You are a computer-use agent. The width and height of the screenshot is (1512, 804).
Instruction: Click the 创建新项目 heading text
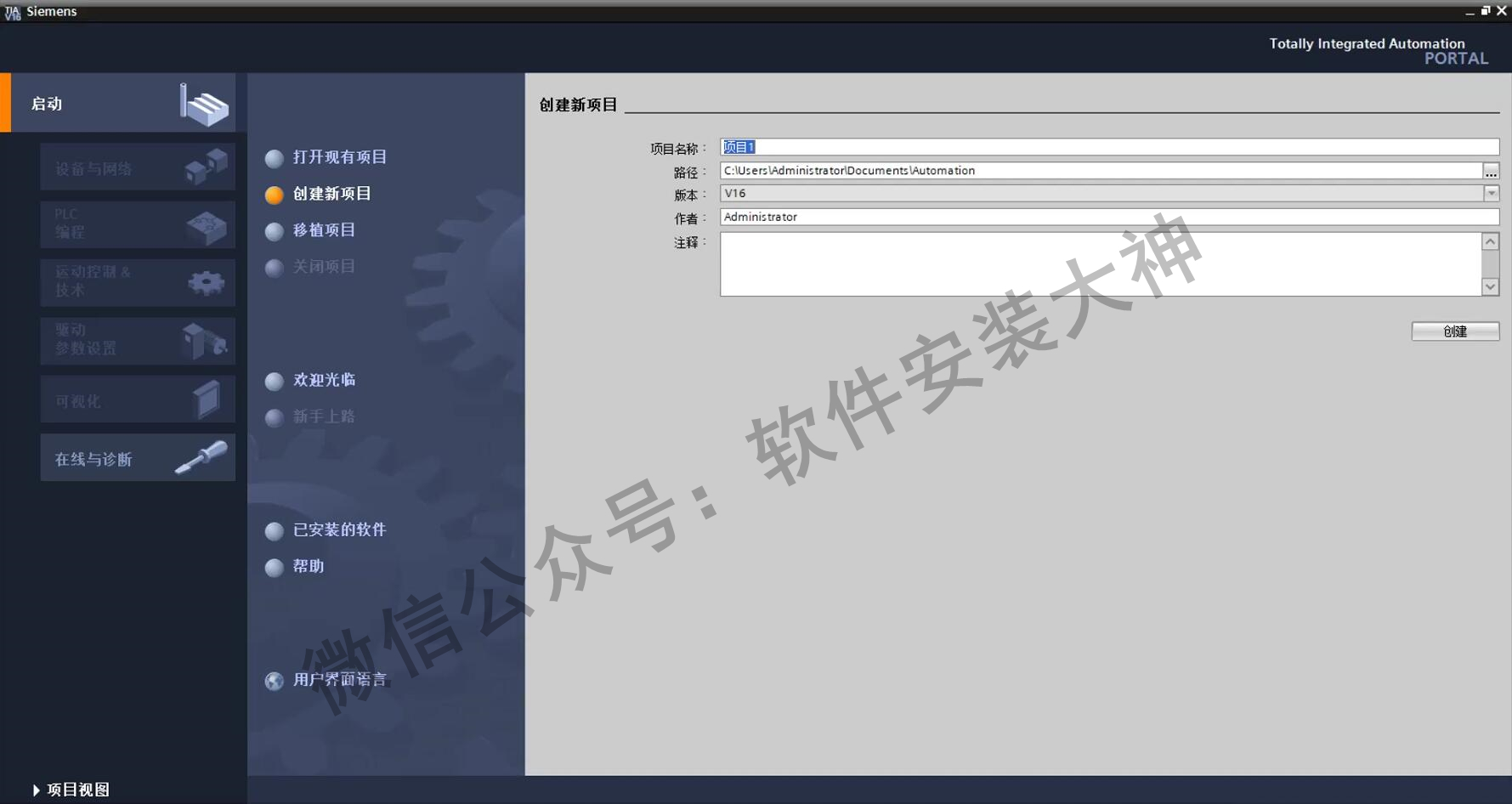pyautogui.click(x=578, y=105)
